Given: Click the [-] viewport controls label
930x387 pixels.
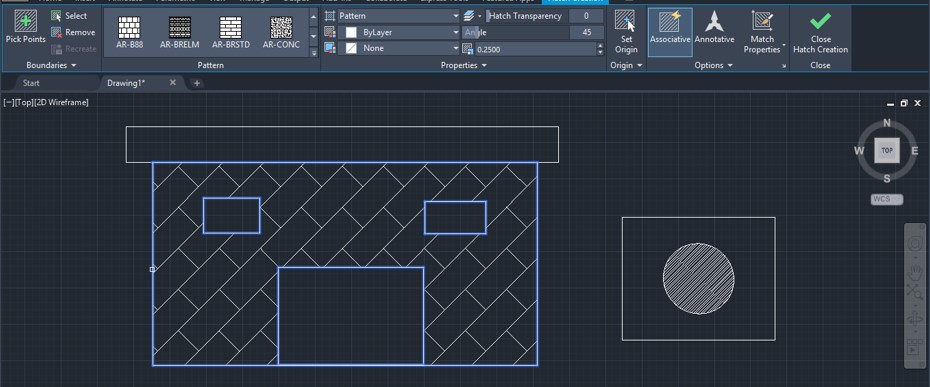Looking at the screenshot, I should (x=8, y=103).
